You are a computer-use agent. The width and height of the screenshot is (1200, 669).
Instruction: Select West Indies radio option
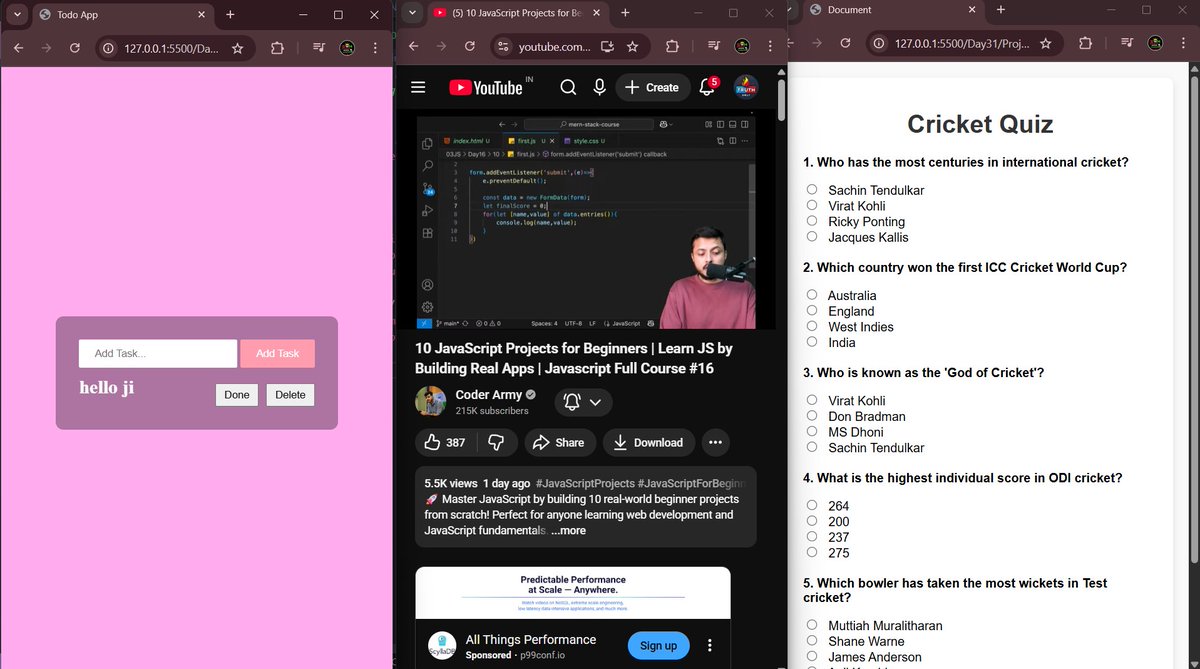[812, 326]
